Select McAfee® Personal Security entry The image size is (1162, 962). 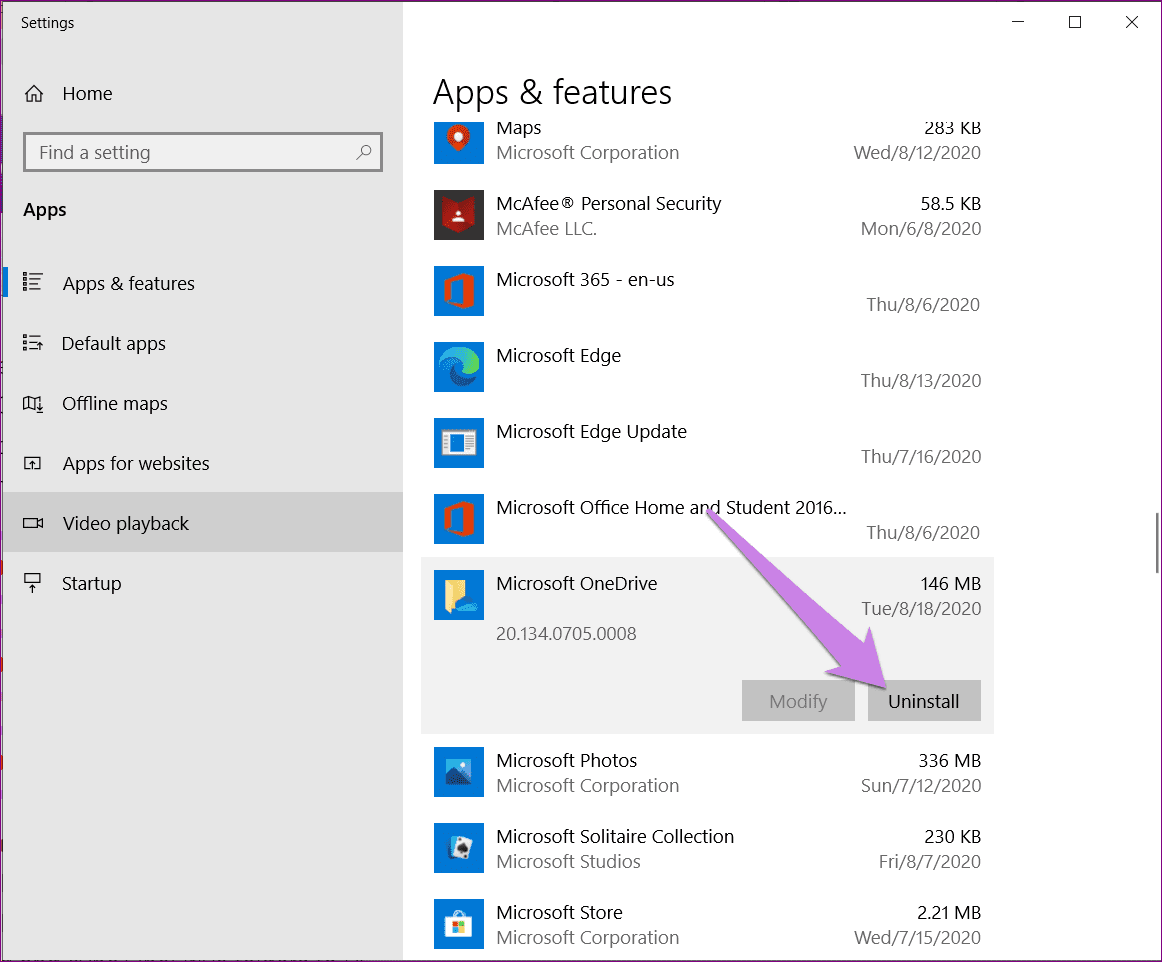pyautogui.click(x=608, y=203)
